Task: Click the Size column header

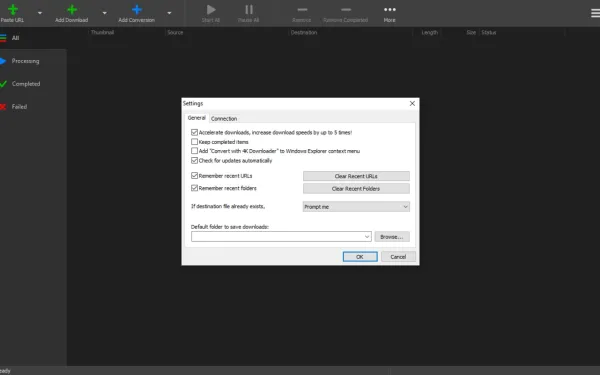Action: click(x=471, y=33)
